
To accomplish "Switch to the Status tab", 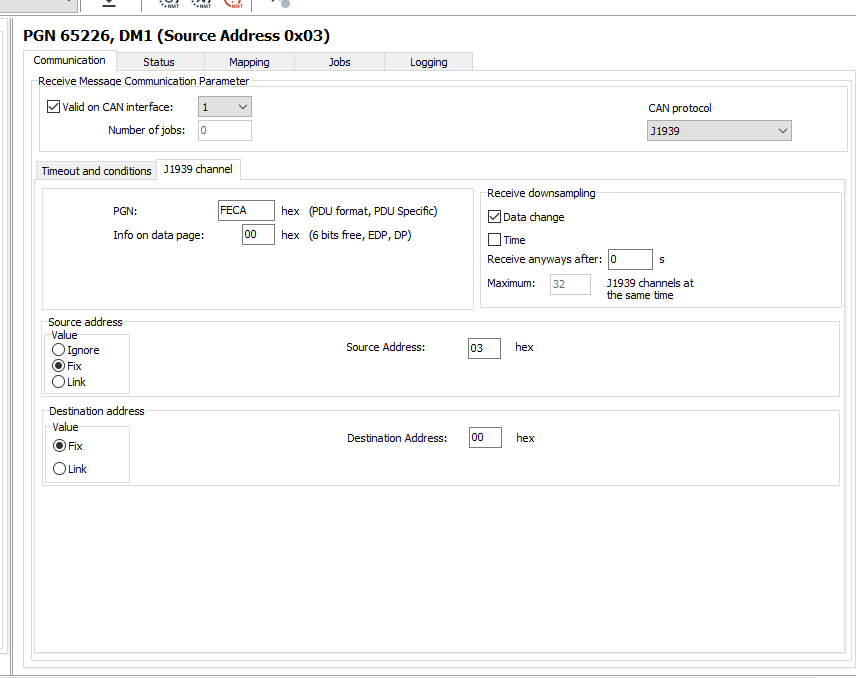I will (x=158, y=62).
